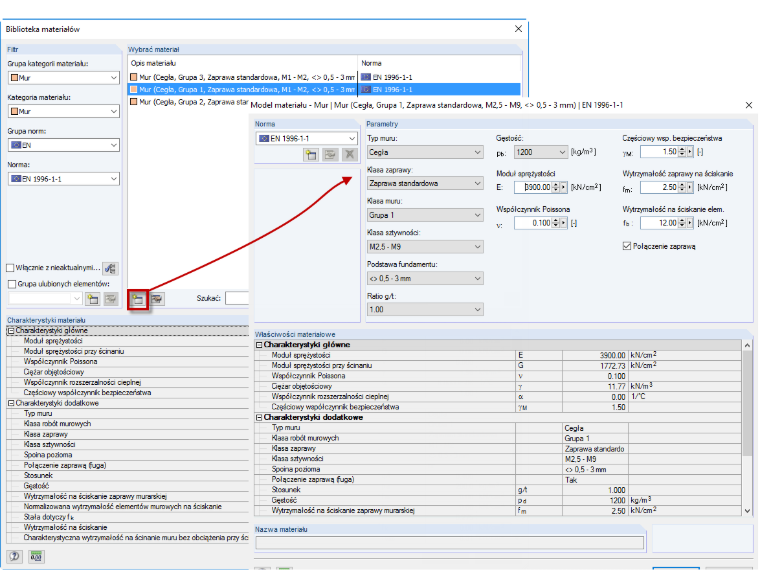Image resolution: width=760 pixels, height=588 pixels.
Task: Click Zaprawa standardo cell in properties table
Action: coord(594,449)
